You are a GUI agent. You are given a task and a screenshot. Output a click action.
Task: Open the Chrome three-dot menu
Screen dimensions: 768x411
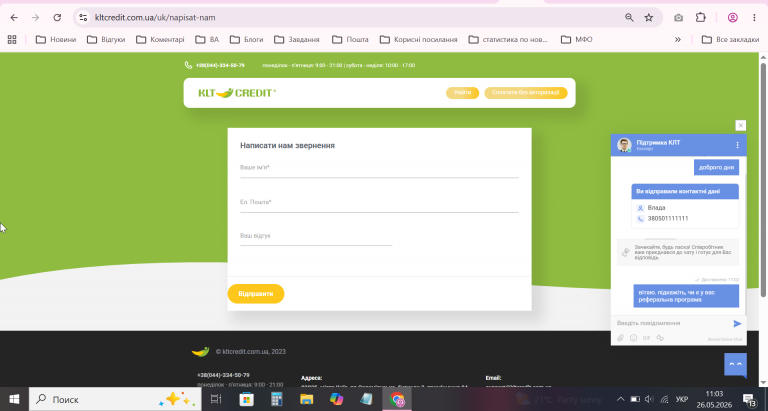(754, 18)
